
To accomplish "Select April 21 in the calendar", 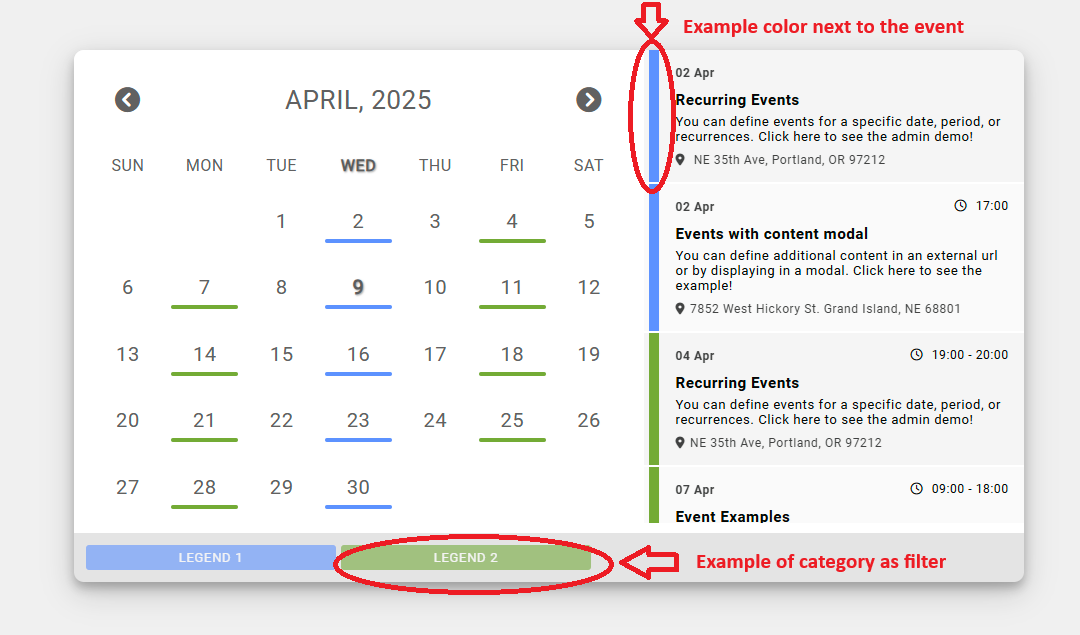I will coord(204,421).
